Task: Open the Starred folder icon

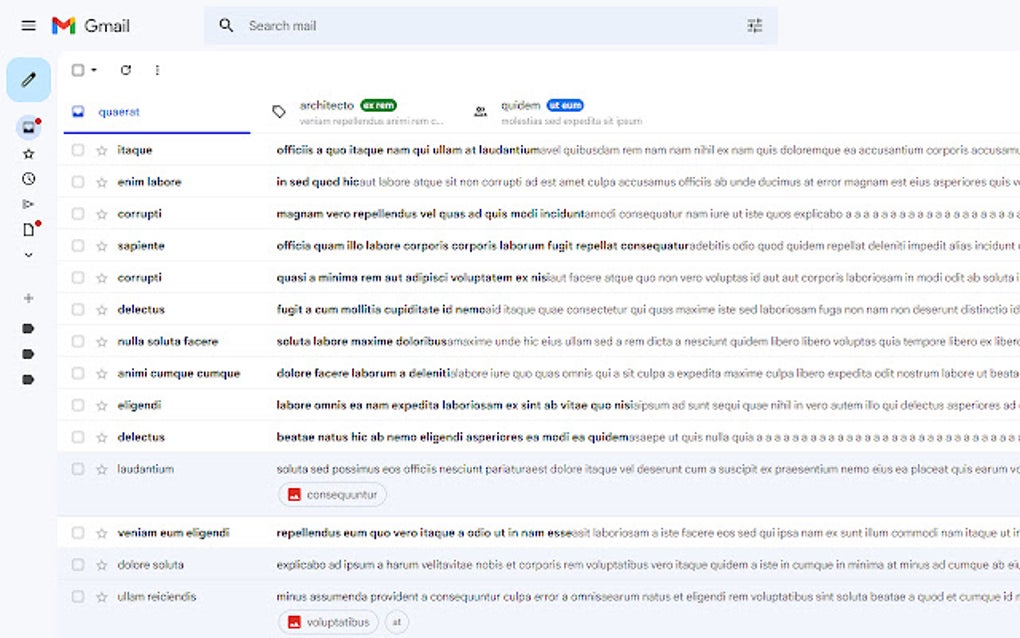Action: [28, 152]
